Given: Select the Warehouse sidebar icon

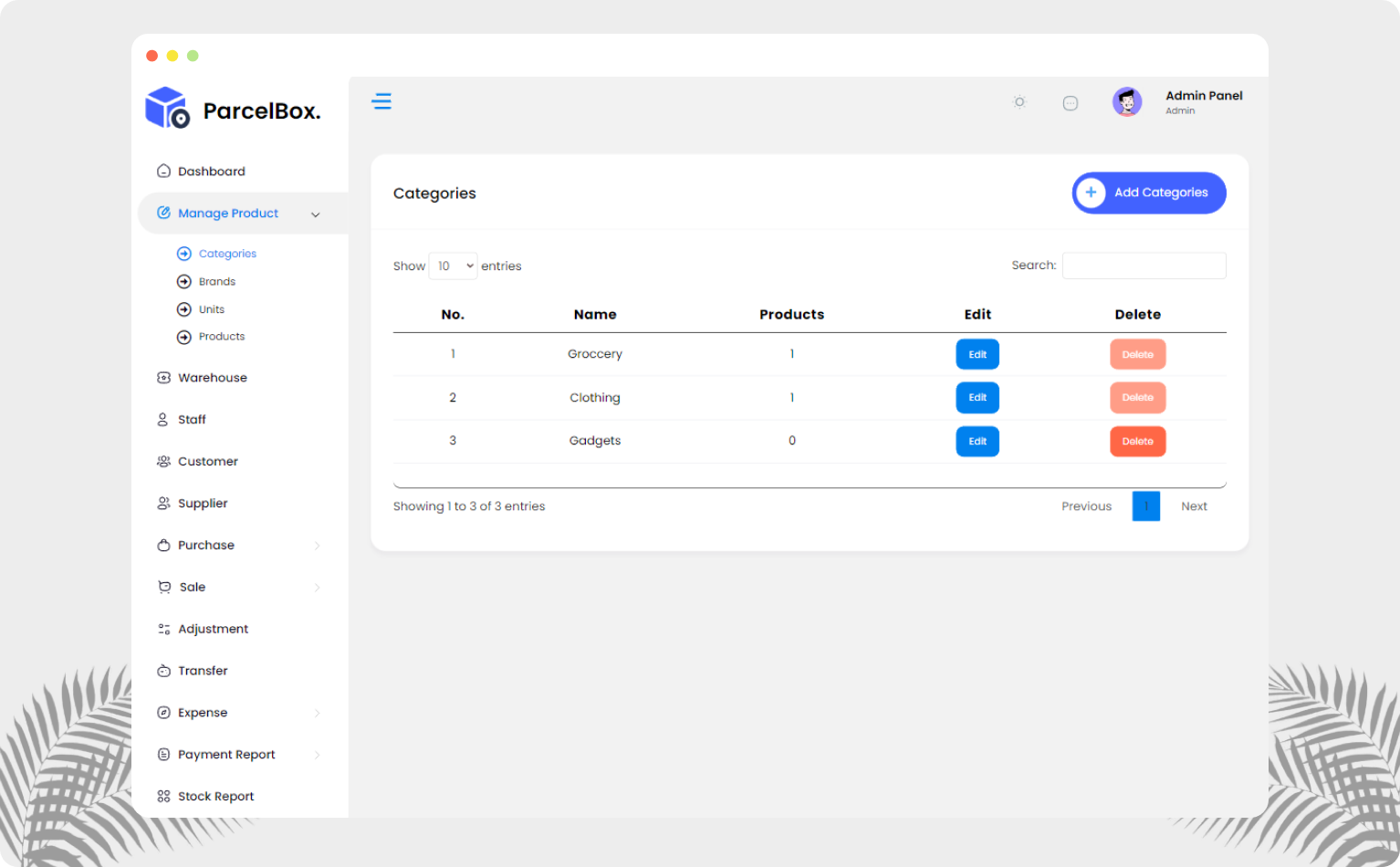Looking at the screenshot, I should [162, 377].
